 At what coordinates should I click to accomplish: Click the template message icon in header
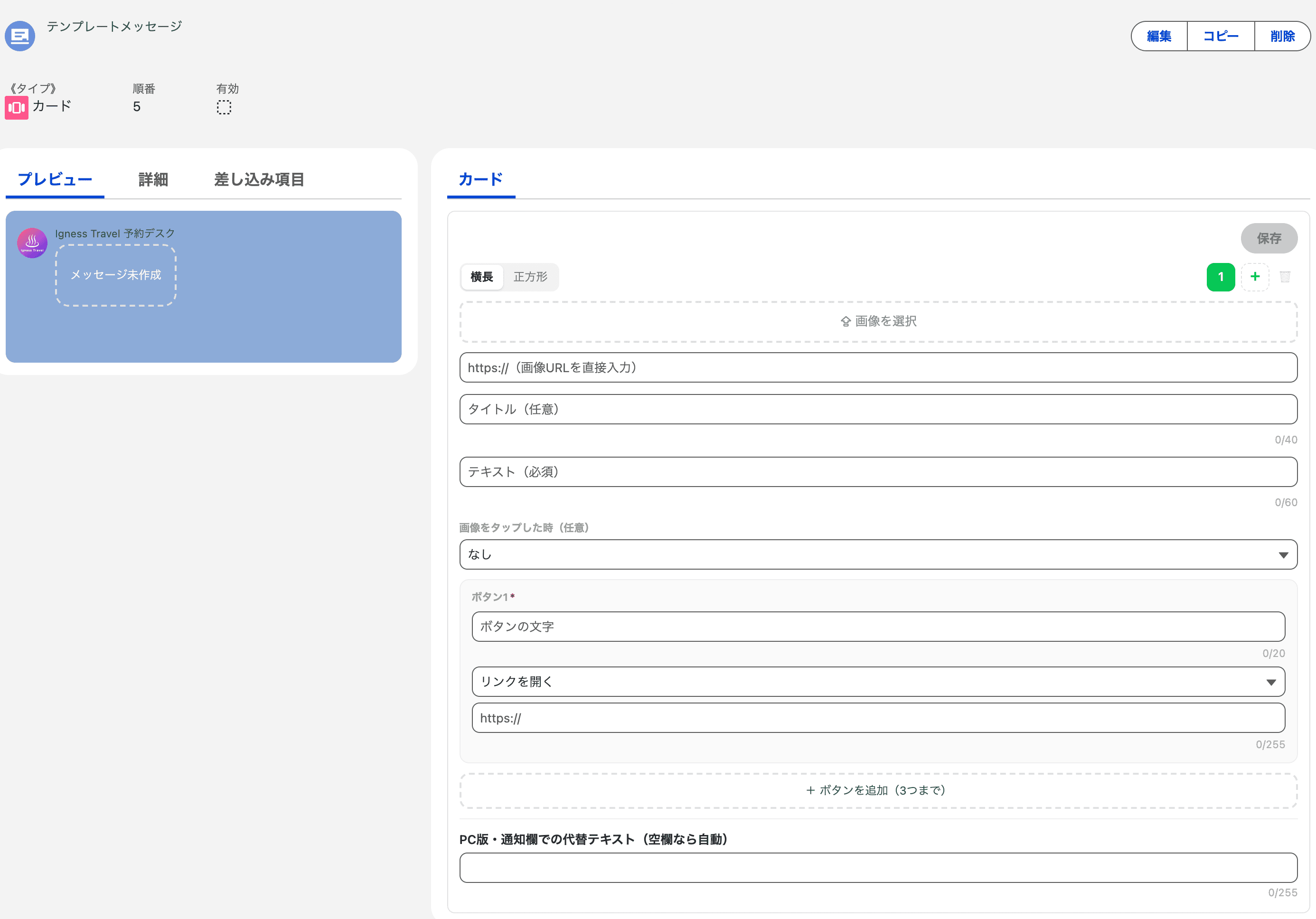click(20, 36)
